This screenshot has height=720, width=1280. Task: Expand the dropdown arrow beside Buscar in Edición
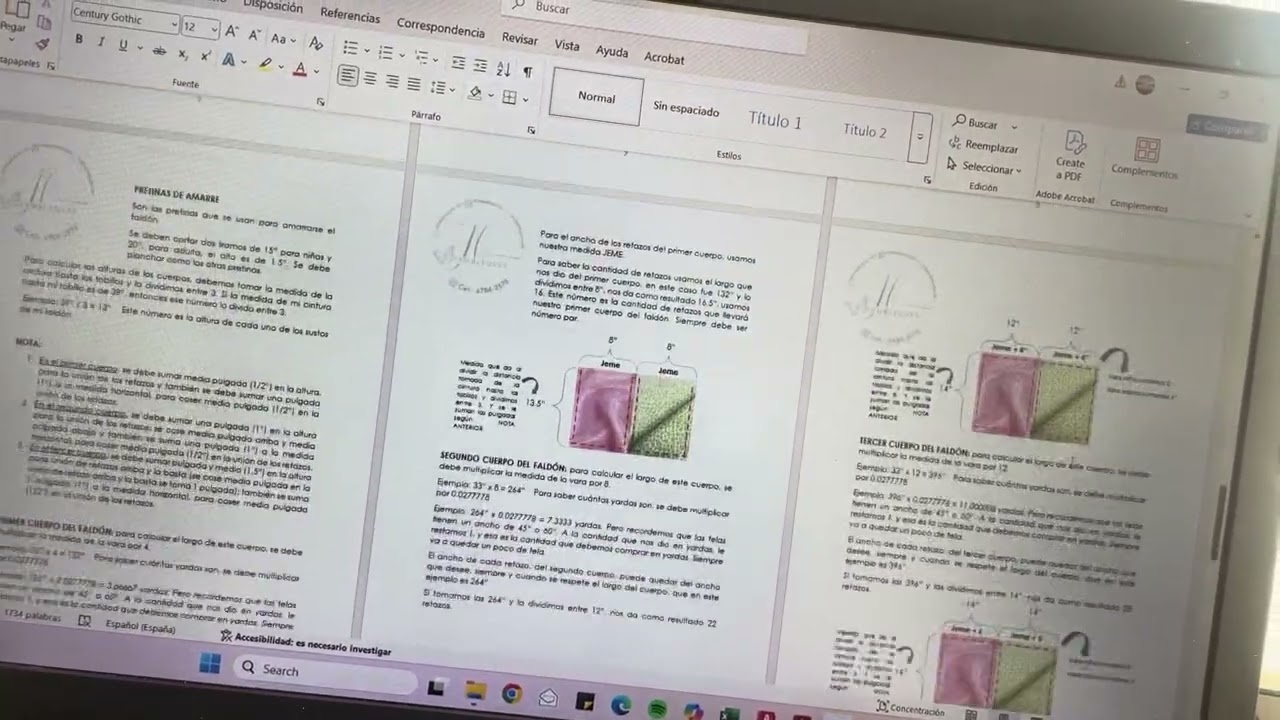(1014, 127)
